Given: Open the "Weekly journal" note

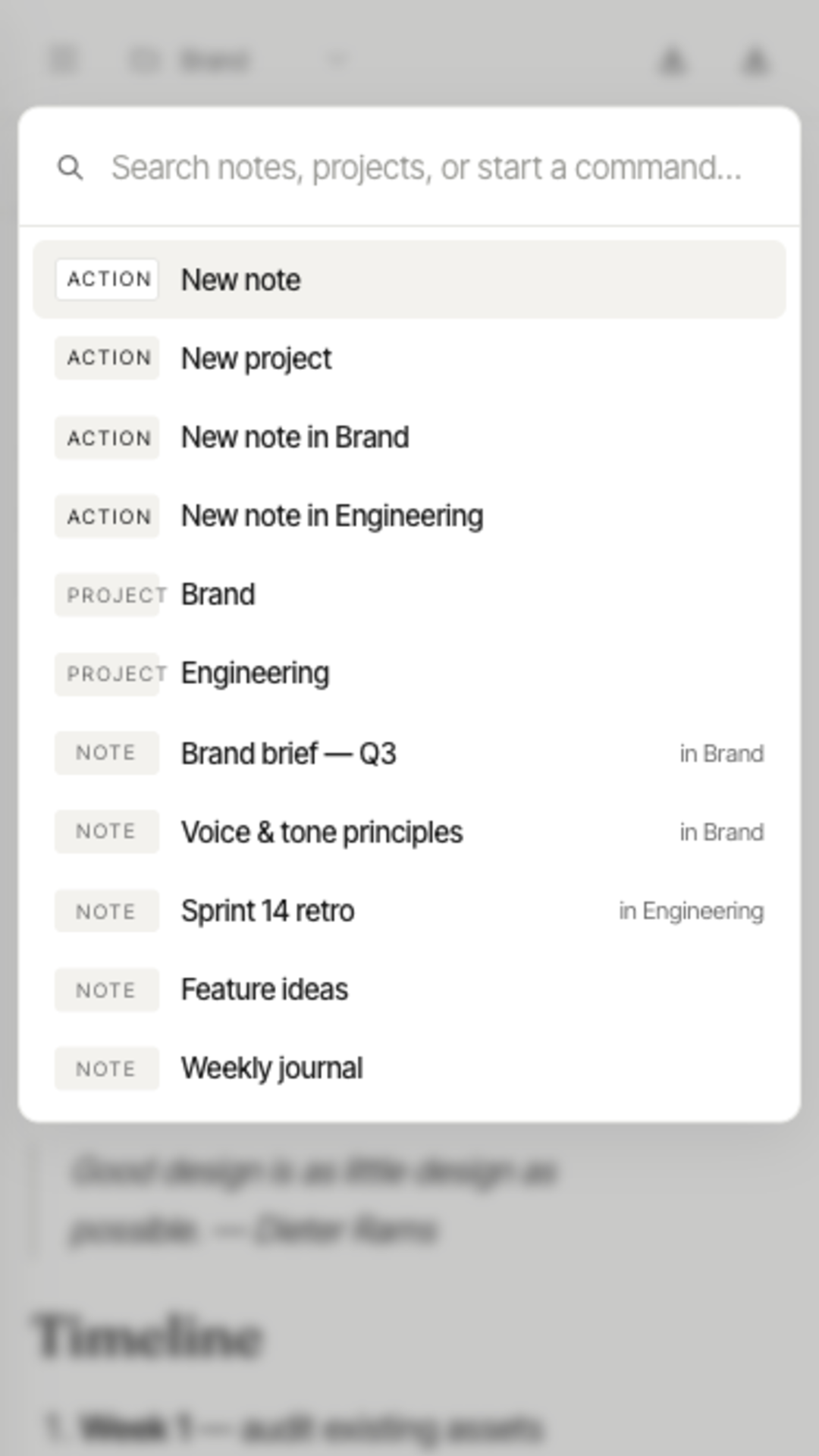Looking at the screenshot, I should pyautogui.click(x=271, y=1068).
